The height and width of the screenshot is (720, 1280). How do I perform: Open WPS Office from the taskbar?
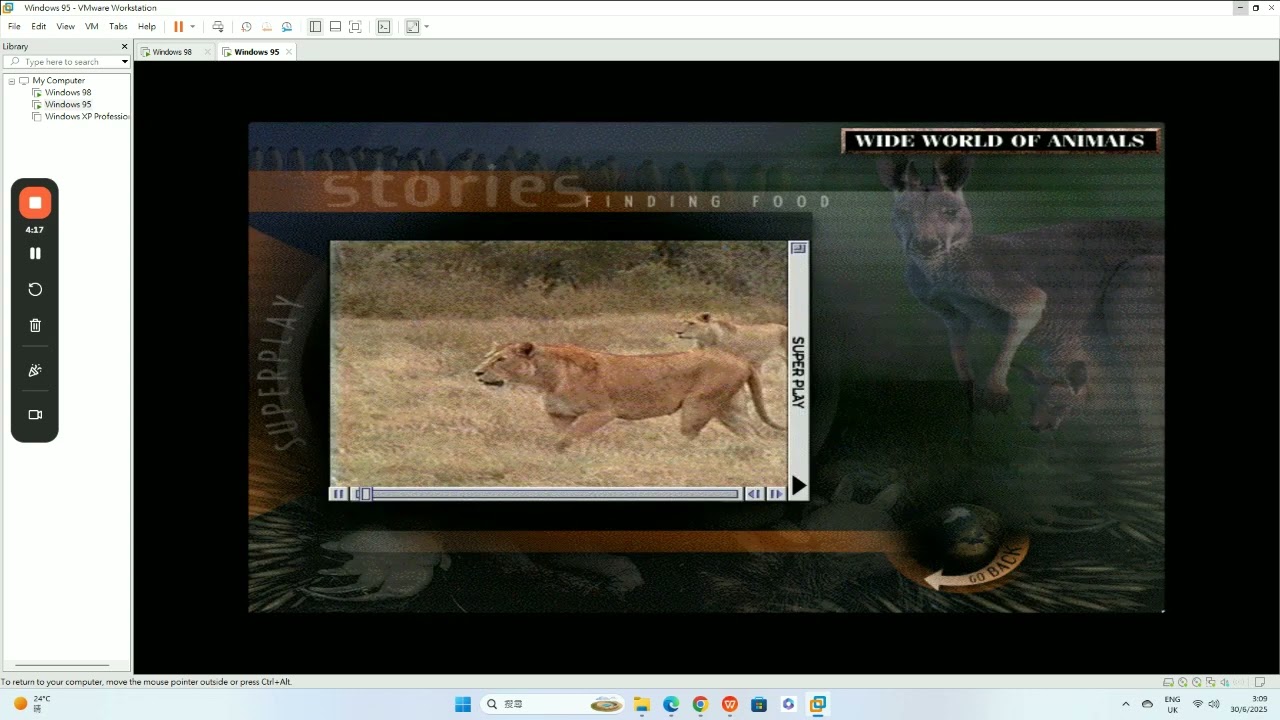[730, 704]
